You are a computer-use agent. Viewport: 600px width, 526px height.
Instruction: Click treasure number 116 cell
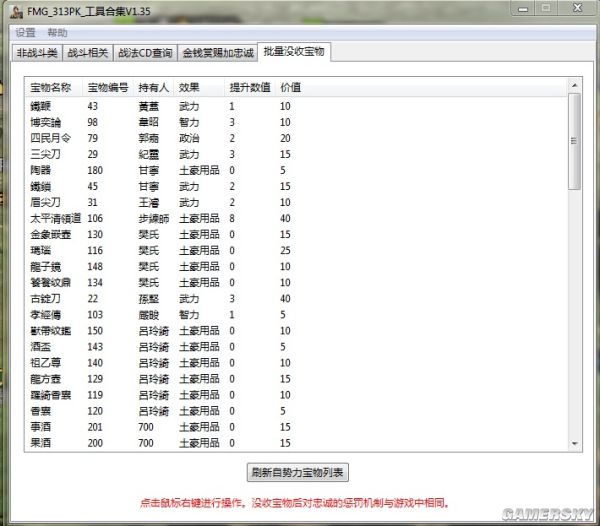pyautogui.click(x=95, y=251)
